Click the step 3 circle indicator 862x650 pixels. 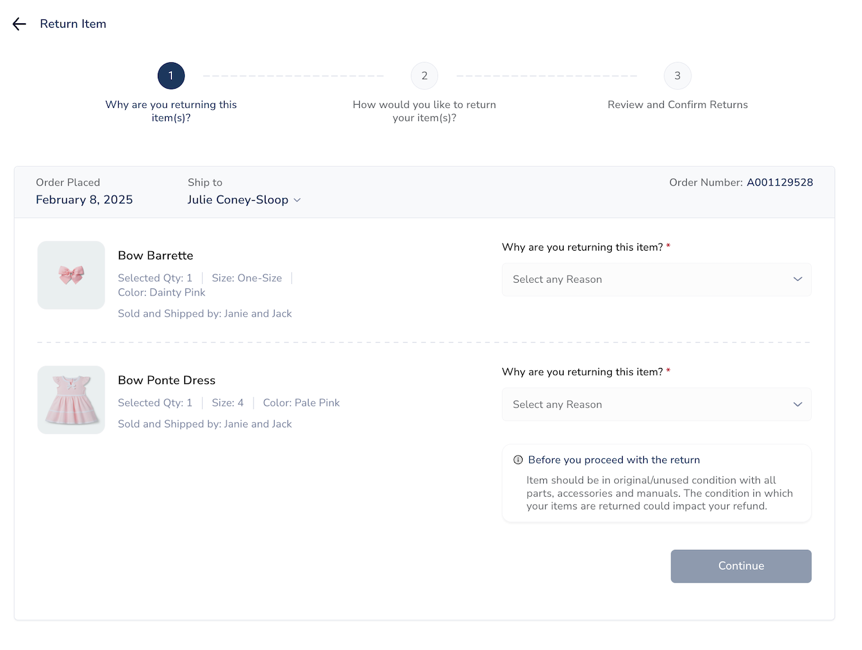(677, 76)
